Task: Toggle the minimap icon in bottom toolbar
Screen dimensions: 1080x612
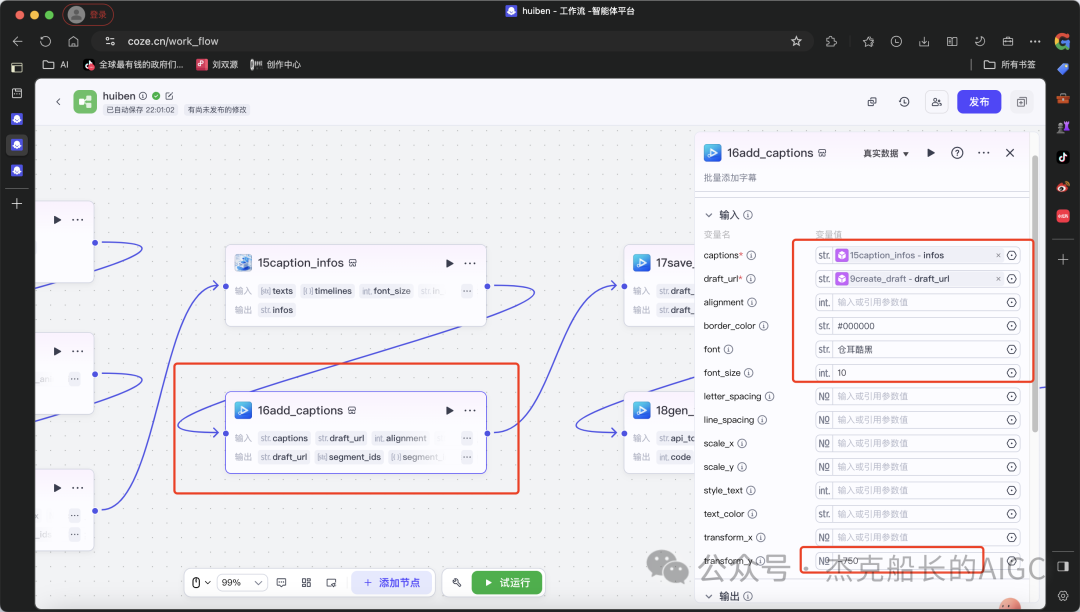Action: pyautogui.click(x=331, y=582)
